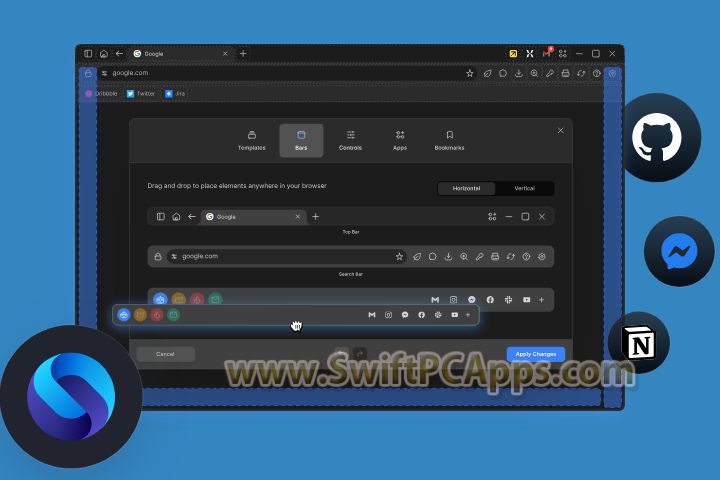
Task: Click the Apply Changes button
Action: (x=536, y=354)
